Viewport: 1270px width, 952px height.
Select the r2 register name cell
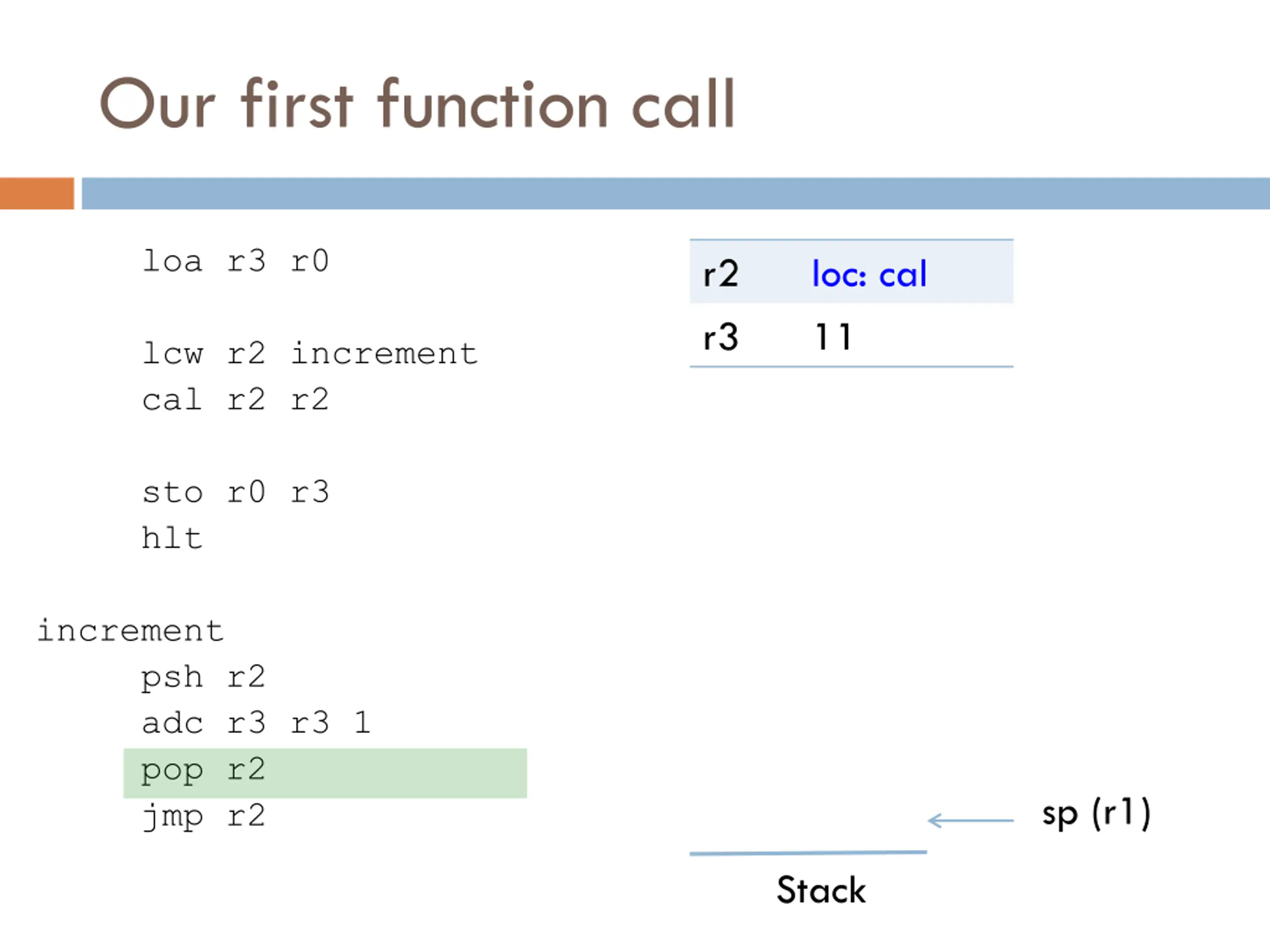[721, 274]
